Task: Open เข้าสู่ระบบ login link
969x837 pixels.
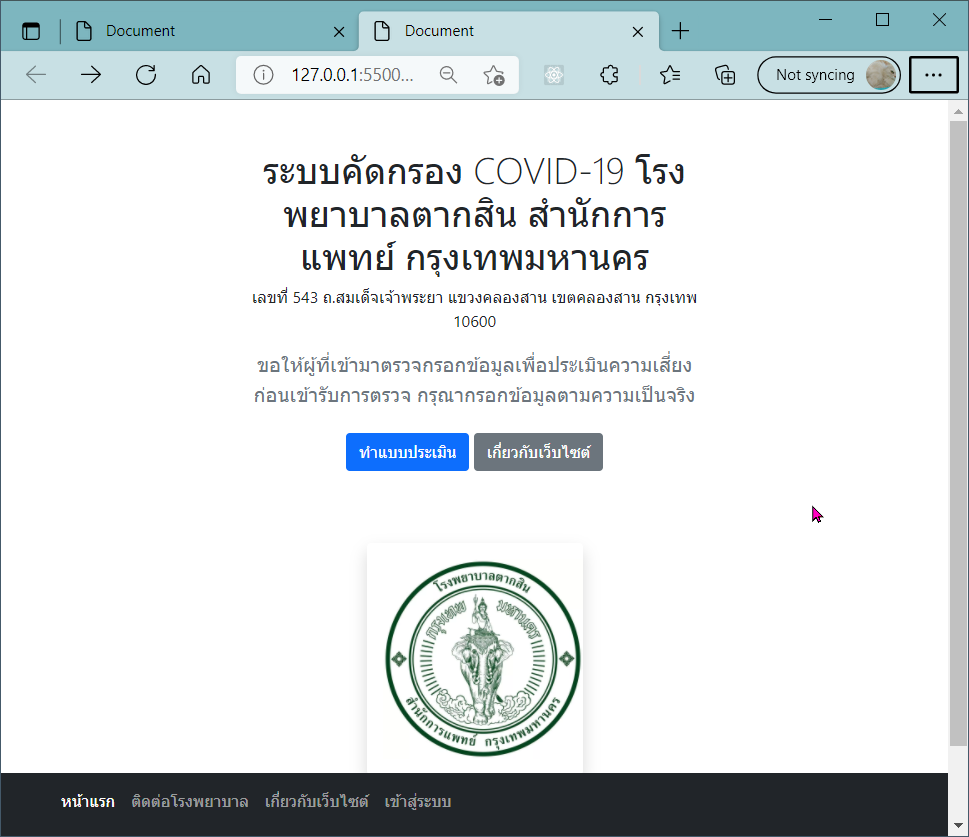Action: (418, 802)
